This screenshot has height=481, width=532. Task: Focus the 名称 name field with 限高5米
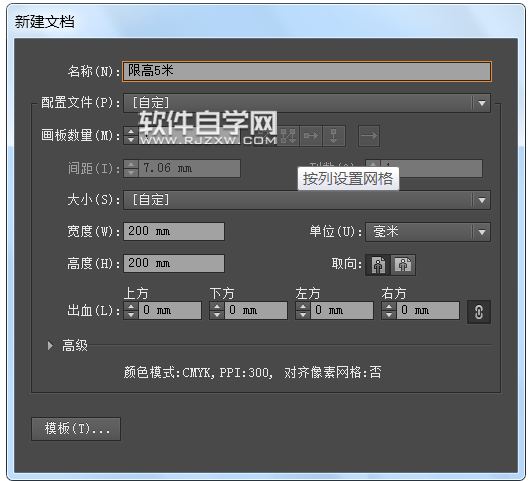(x=307, y=71)
